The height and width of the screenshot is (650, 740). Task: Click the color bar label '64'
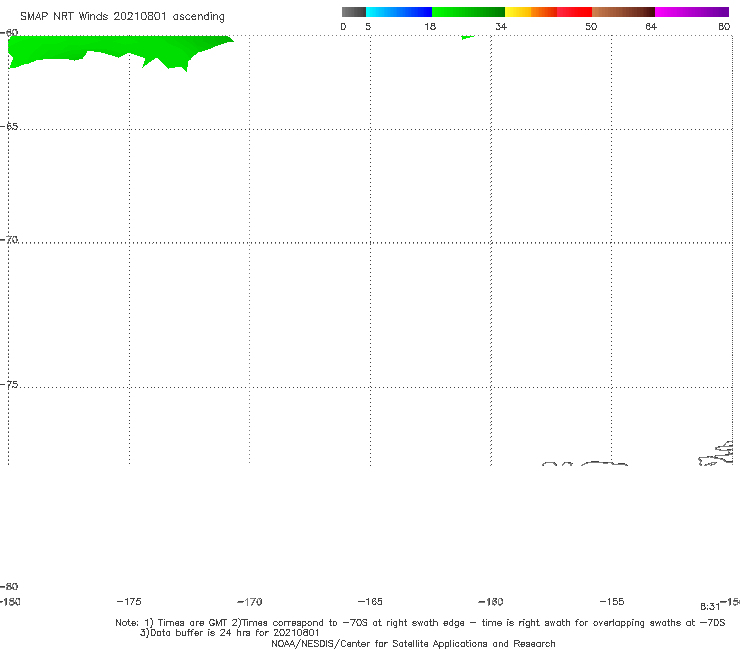pyautogui.click(x=651, y=27)
